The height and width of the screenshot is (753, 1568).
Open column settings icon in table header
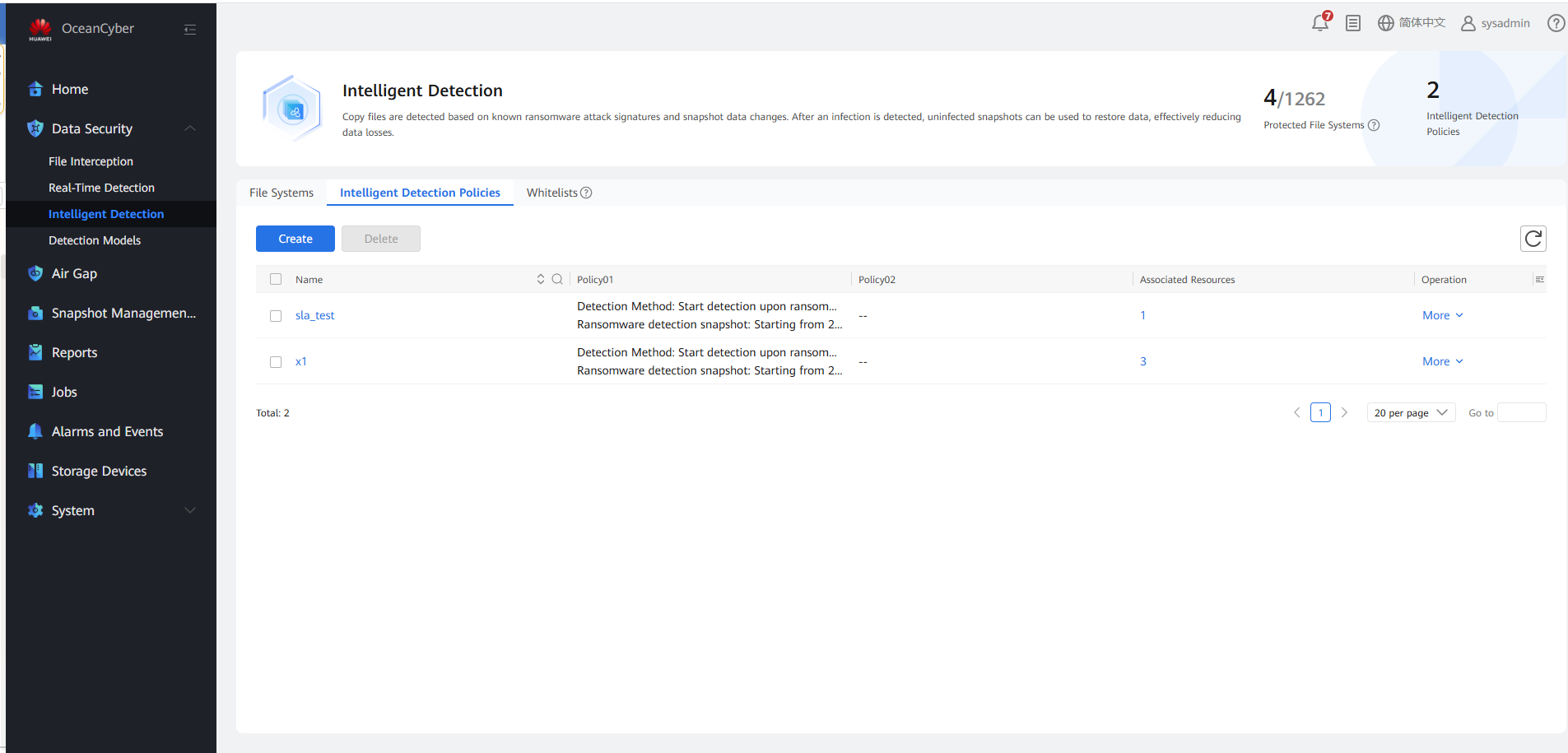[x=1539, y=280]
